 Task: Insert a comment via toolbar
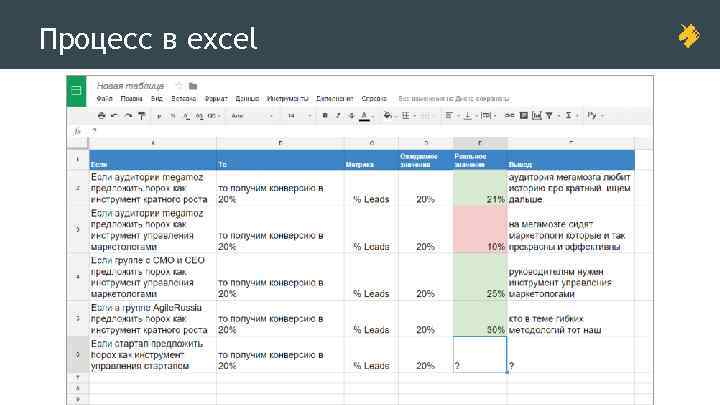523,116
